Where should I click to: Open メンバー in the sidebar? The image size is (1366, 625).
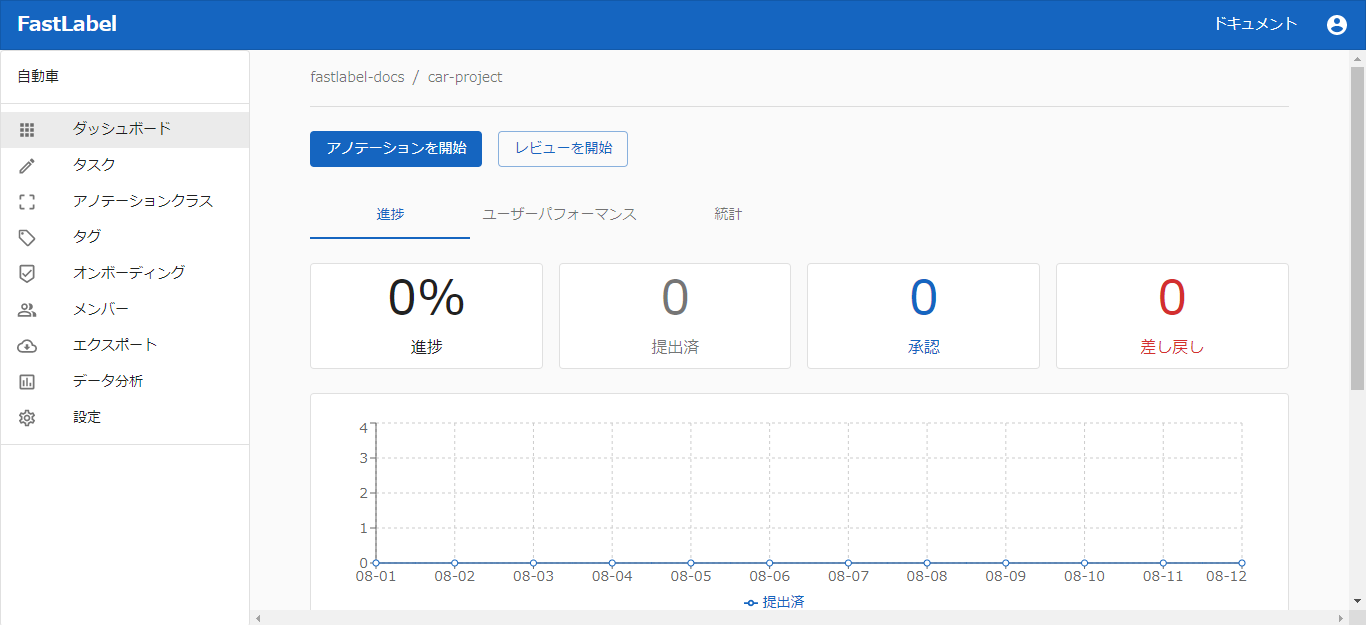(125, 310)
